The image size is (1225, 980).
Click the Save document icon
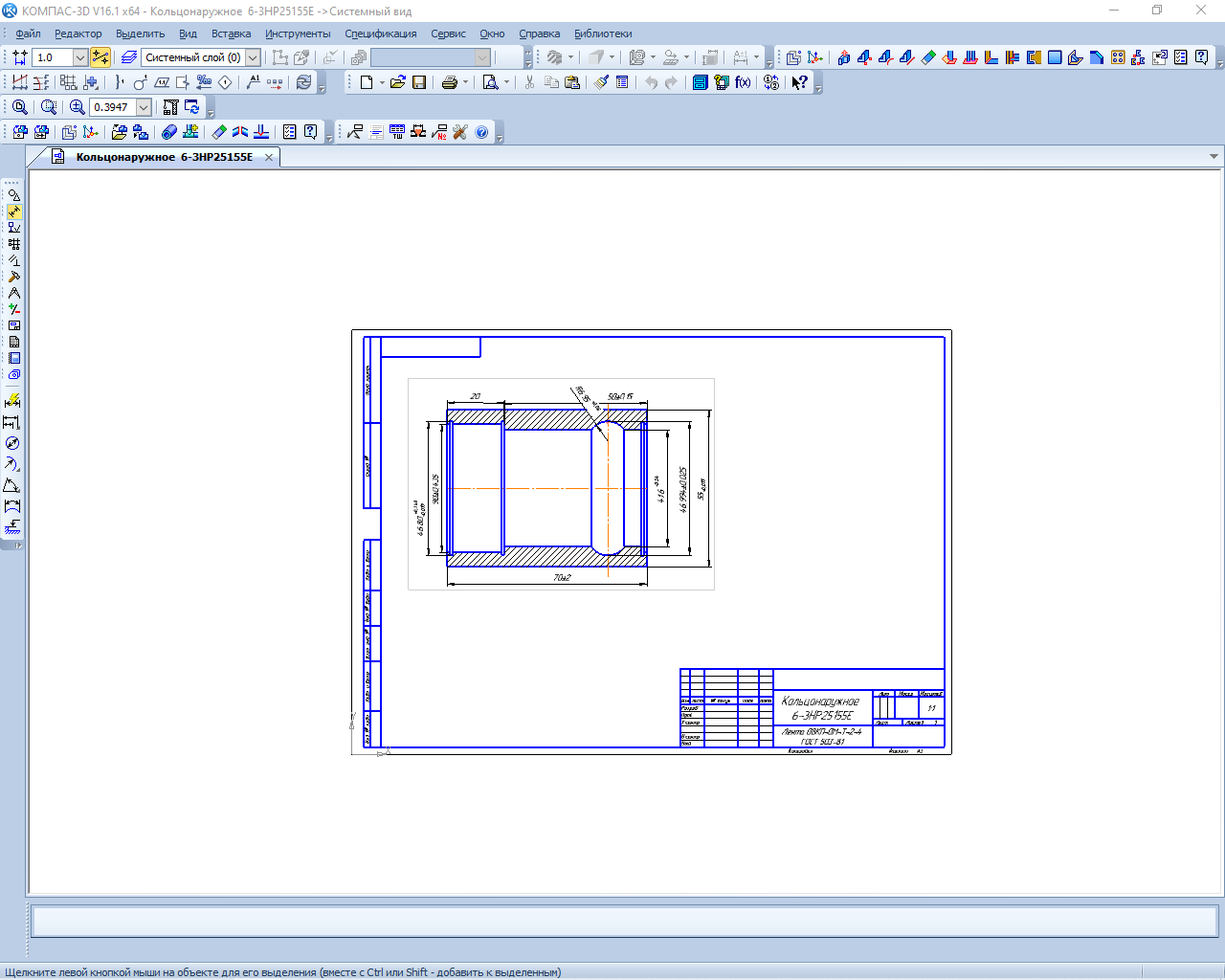pyautogui.click(x=419, y=82)
